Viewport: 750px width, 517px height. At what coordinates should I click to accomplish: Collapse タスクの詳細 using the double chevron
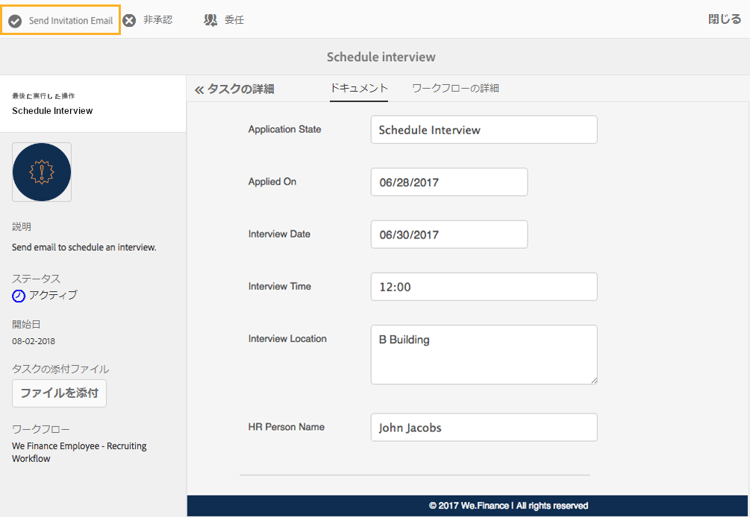[199, 89]
